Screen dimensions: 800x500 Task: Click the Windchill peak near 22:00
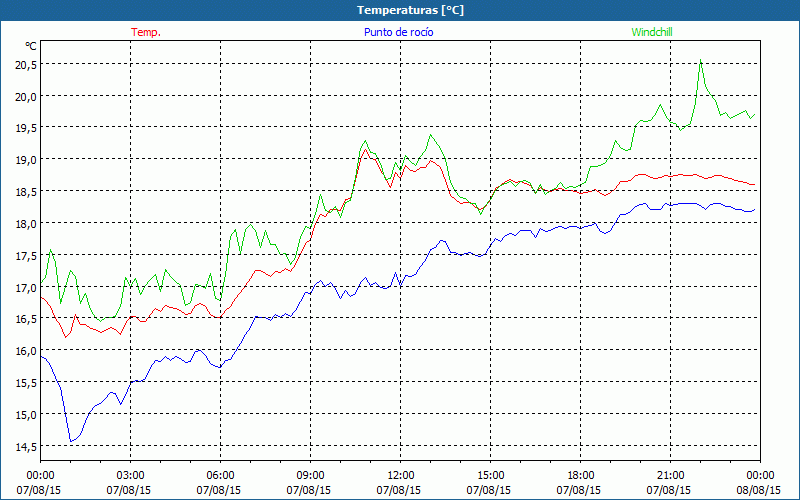[701, 60]
